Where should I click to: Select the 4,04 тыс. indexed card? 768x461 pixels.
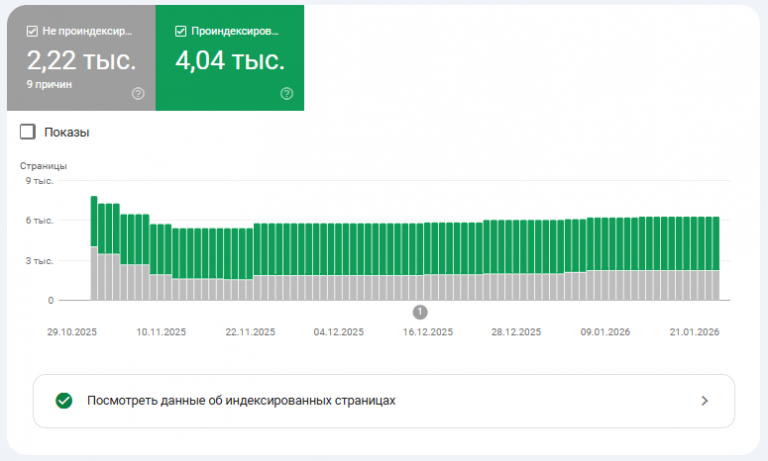coord(230,58)
